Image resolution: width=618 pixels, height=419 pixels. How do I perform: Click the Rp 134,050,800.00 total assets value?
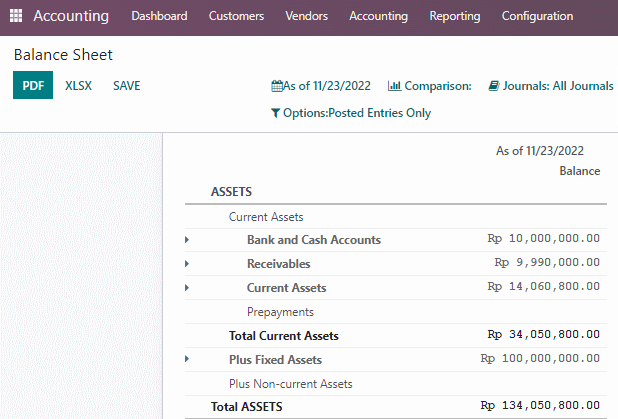[x=540, y=405]
